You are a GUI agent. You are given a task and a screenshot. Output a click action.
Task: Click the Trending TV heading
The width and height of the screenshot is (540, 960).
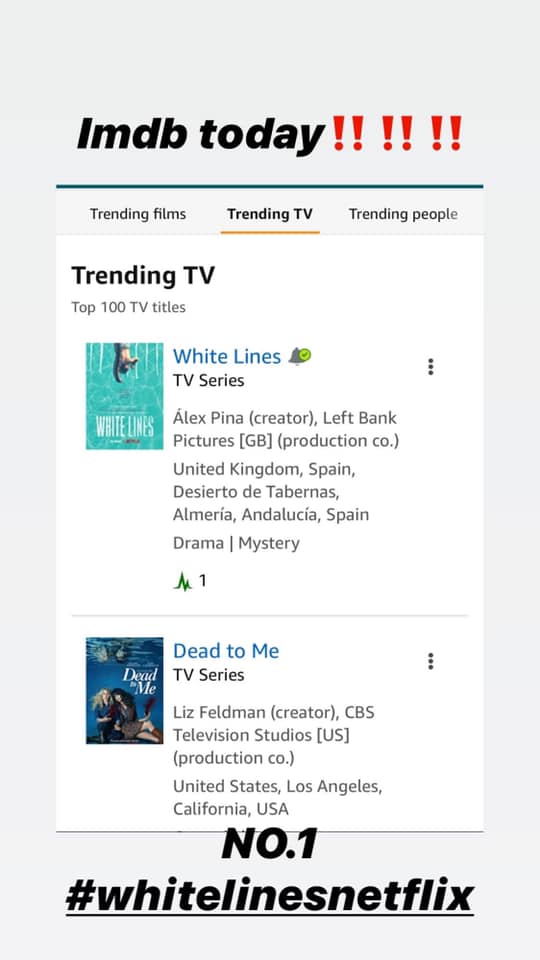pos(143,276)
